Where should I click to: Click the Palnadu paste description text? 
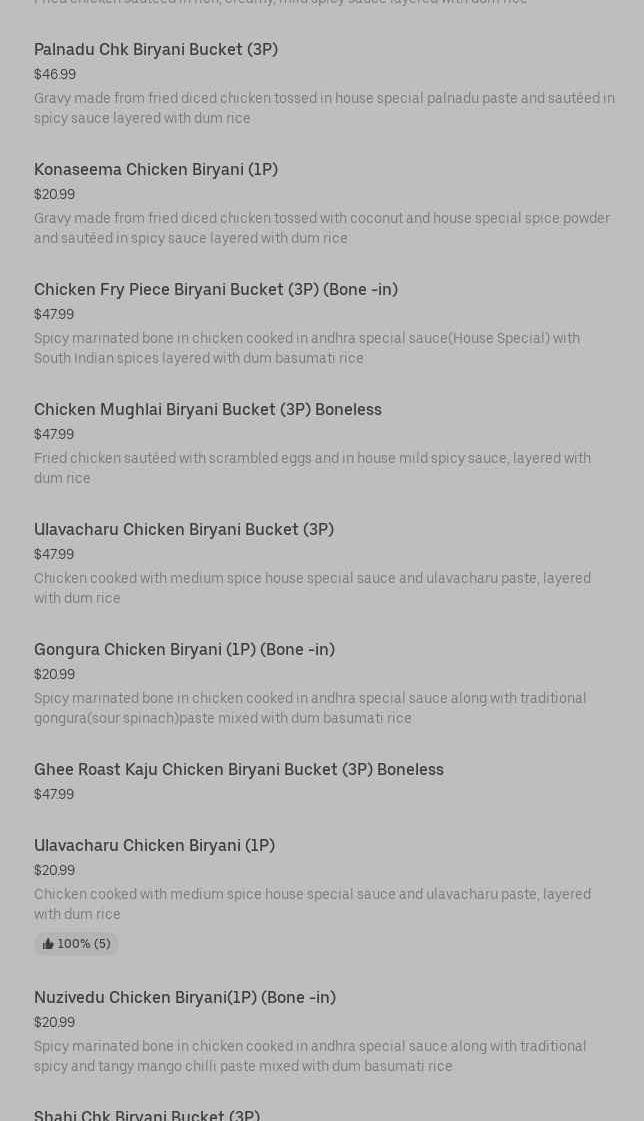(x=325, y=108)
